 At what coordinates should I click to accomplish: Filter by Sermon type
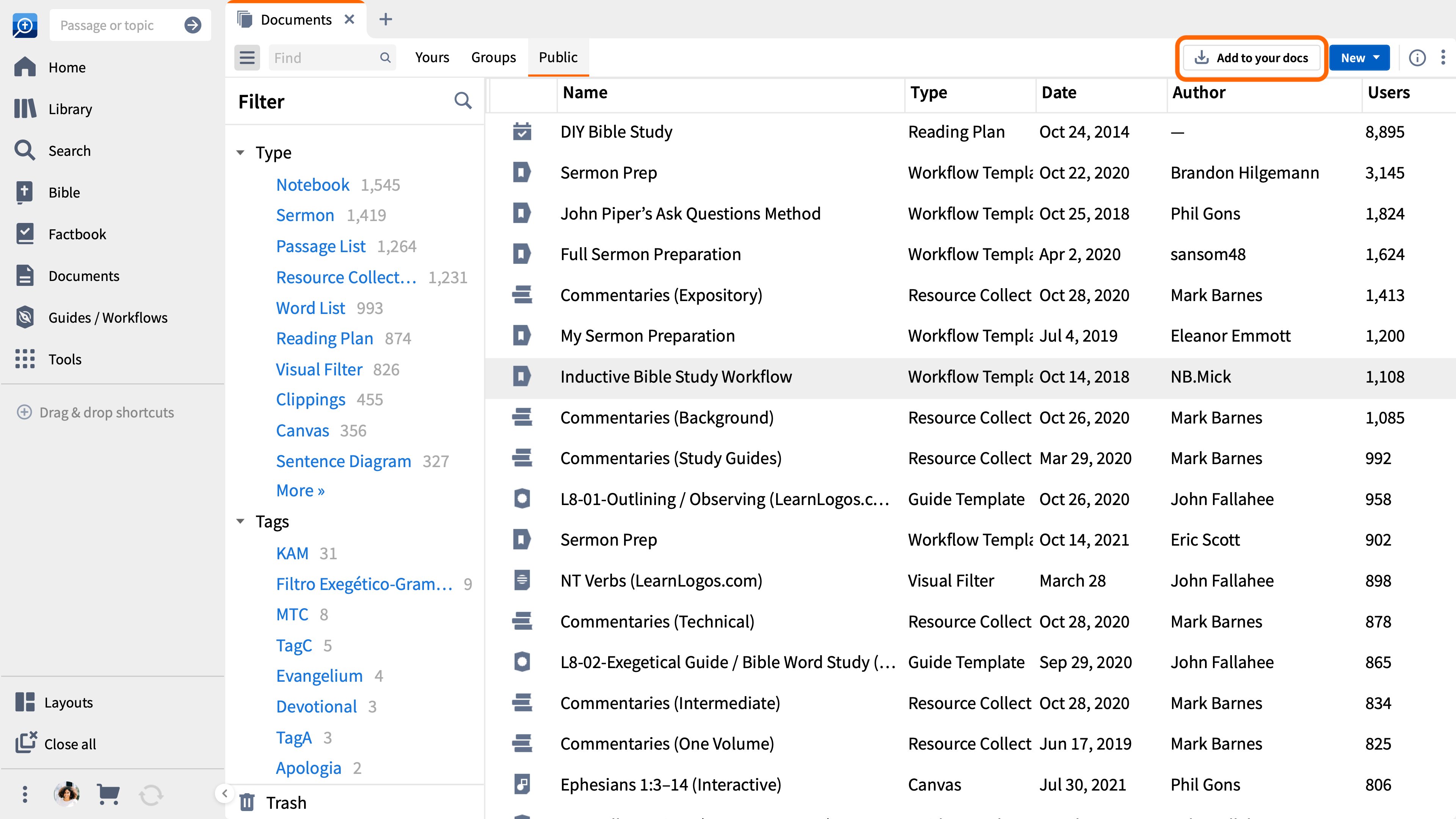click(x=304, y=215)
